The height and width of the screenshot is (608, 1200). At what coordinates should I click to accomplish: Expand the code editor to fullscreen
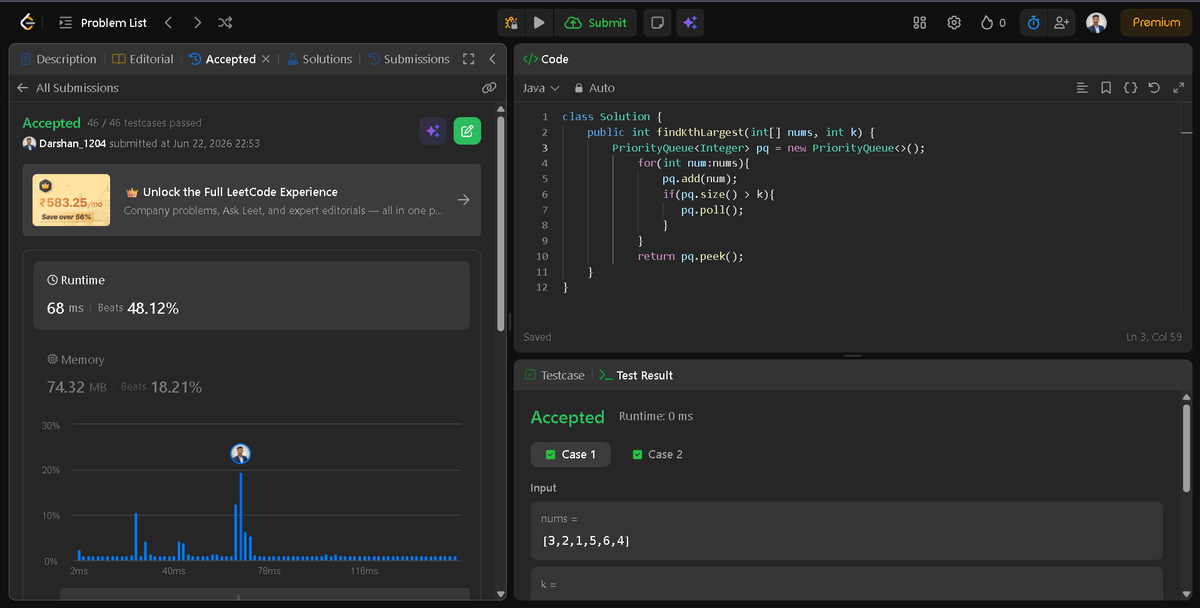[1177, 88]
